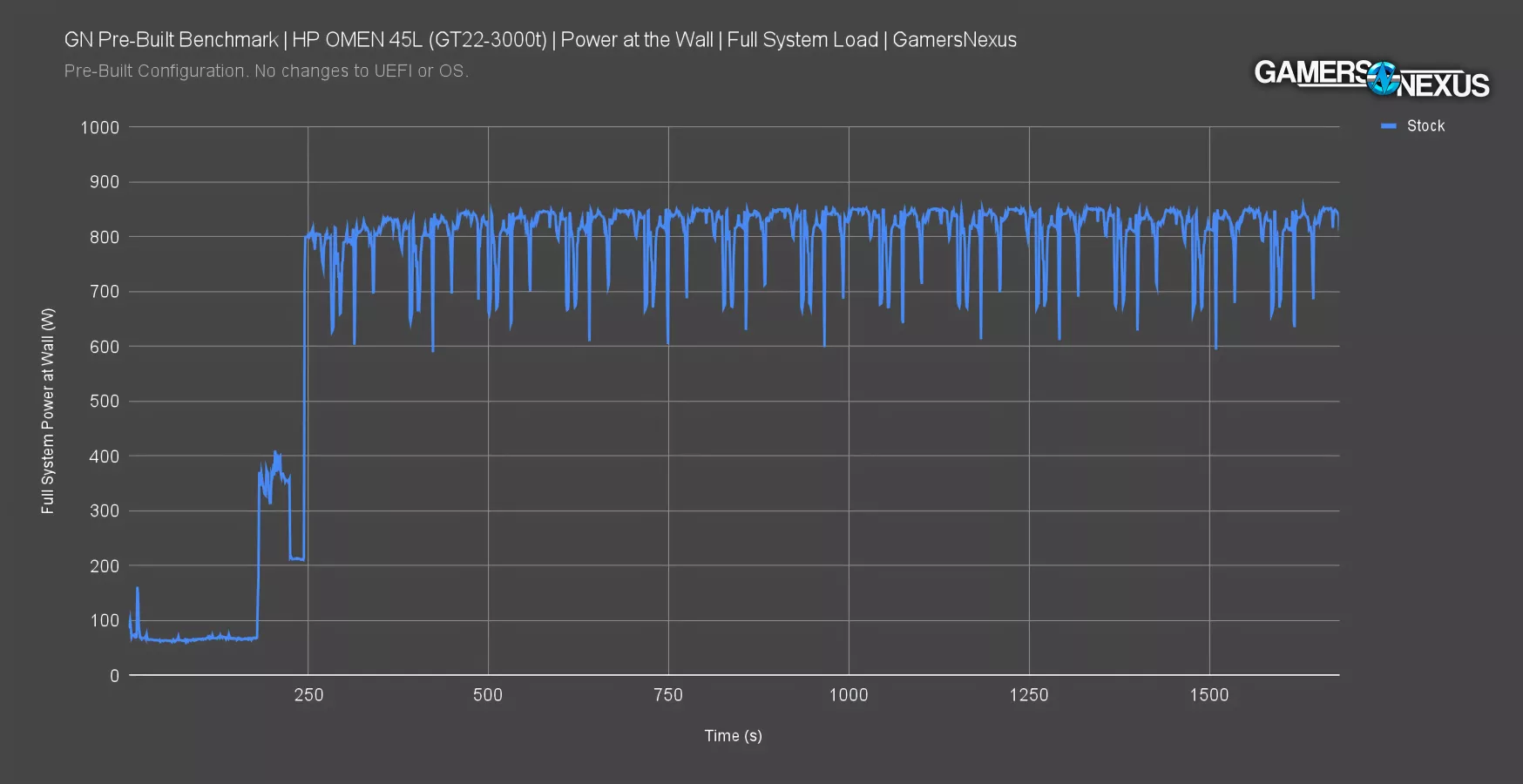The height and width of the screenshot is (784, 1523).
Task: Click the 1500 label on the time axis
Action: (x=1209, y=695)
